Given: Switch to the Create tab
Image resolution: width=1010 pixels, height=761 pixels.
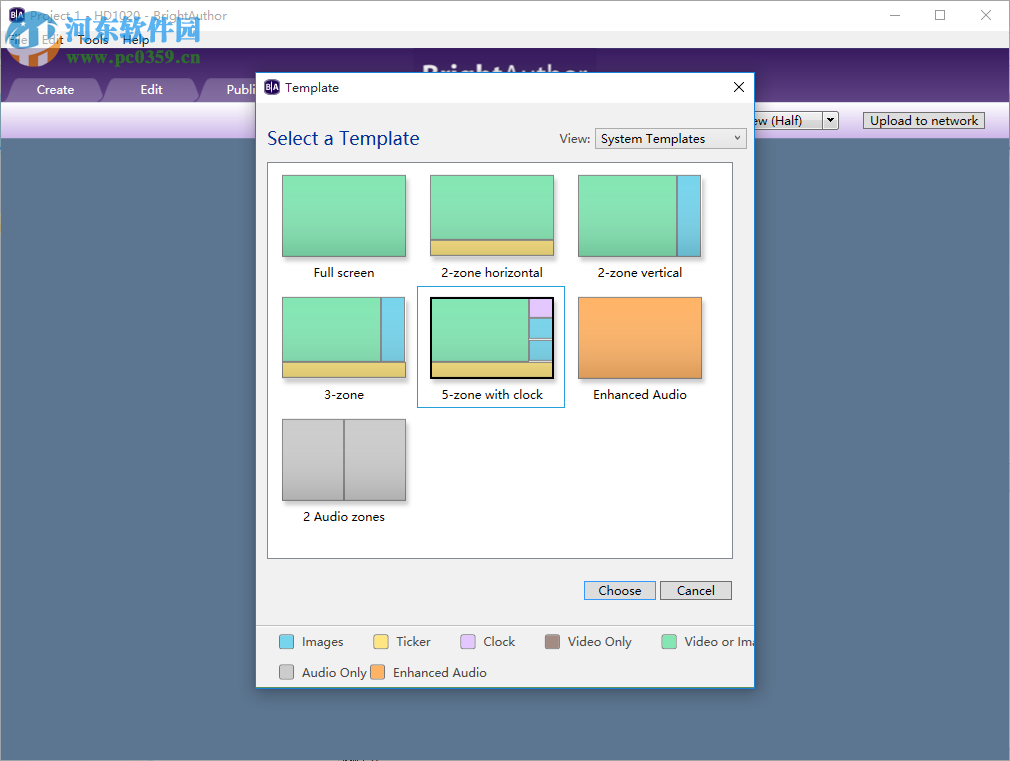Looking at the screenshot, I should [55, 89].
